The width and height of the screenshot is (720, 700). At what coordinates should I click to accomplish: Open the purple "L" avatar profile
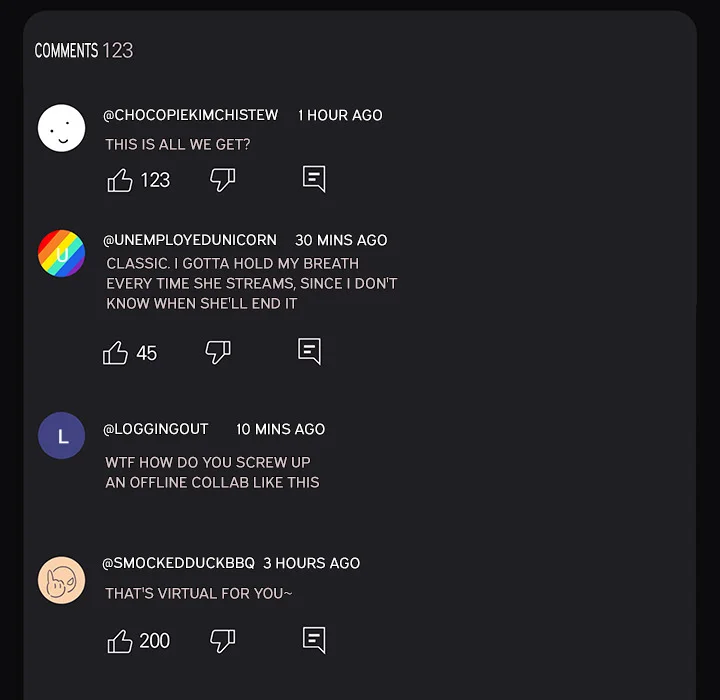(61, 436)
